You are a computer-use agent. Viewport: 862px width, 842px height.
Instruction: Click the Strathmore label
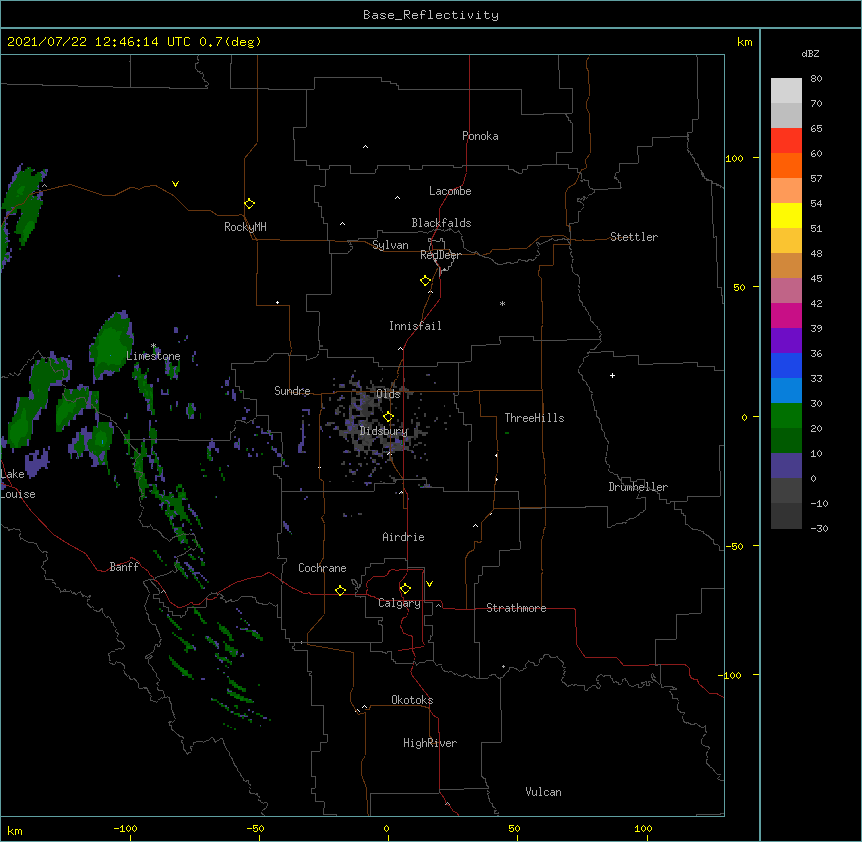coord(516,608)
